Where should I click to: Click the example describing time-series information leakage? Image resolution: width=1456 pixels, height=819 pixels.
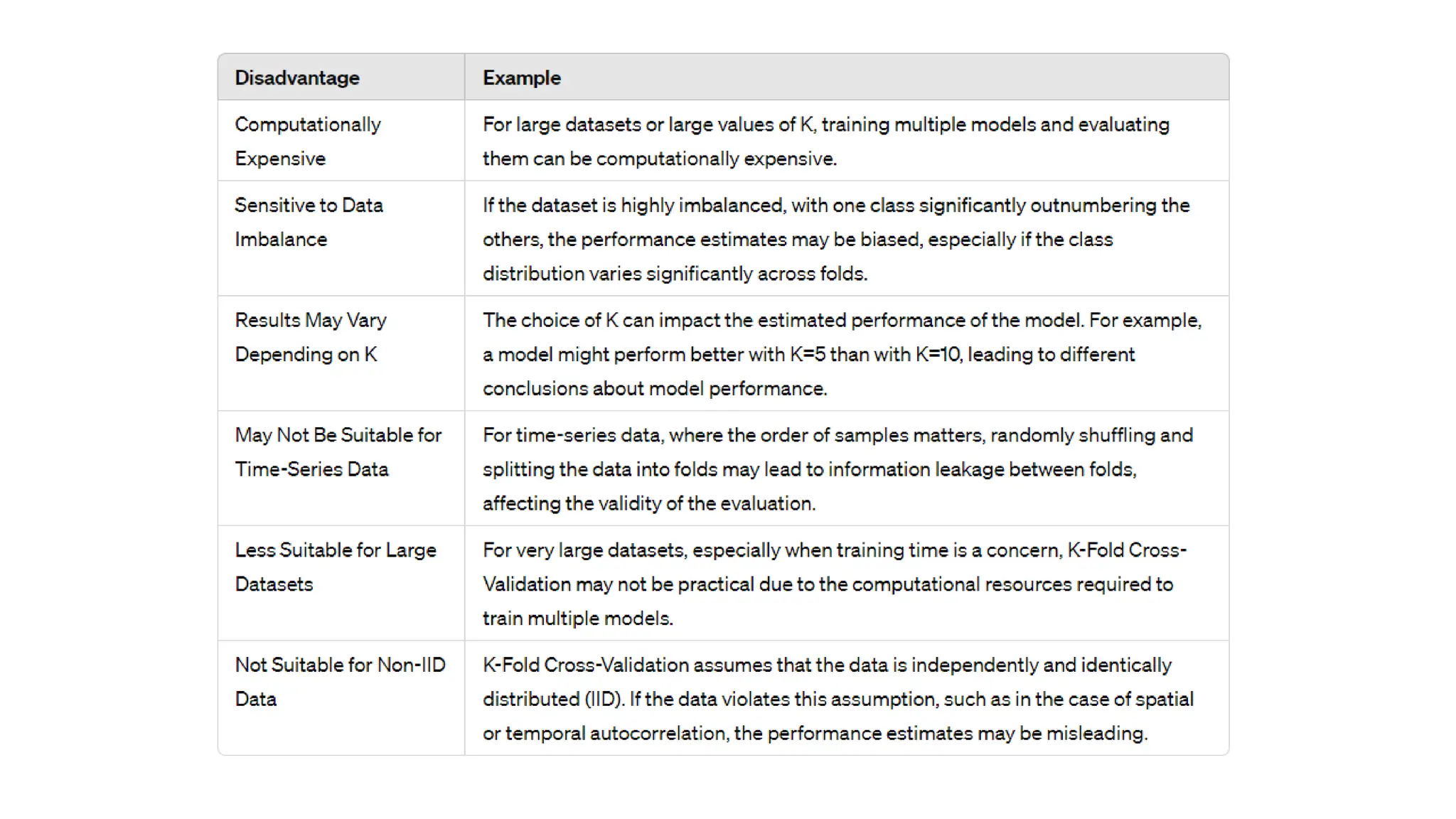tap(837, 469)
